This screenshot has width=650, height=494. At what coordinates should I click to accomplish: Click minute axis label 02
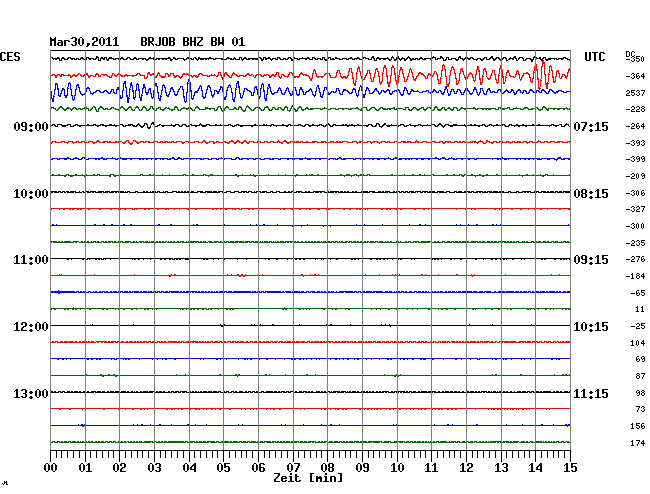click(119, 468)
